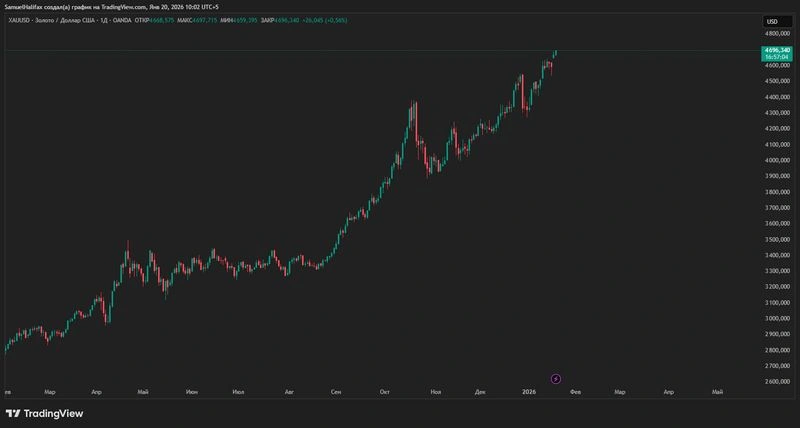Image resolution: width=800 pixels, height=428 pixels.
Task: Click the TradingView.com author header text
Action: tap(112, 7)
